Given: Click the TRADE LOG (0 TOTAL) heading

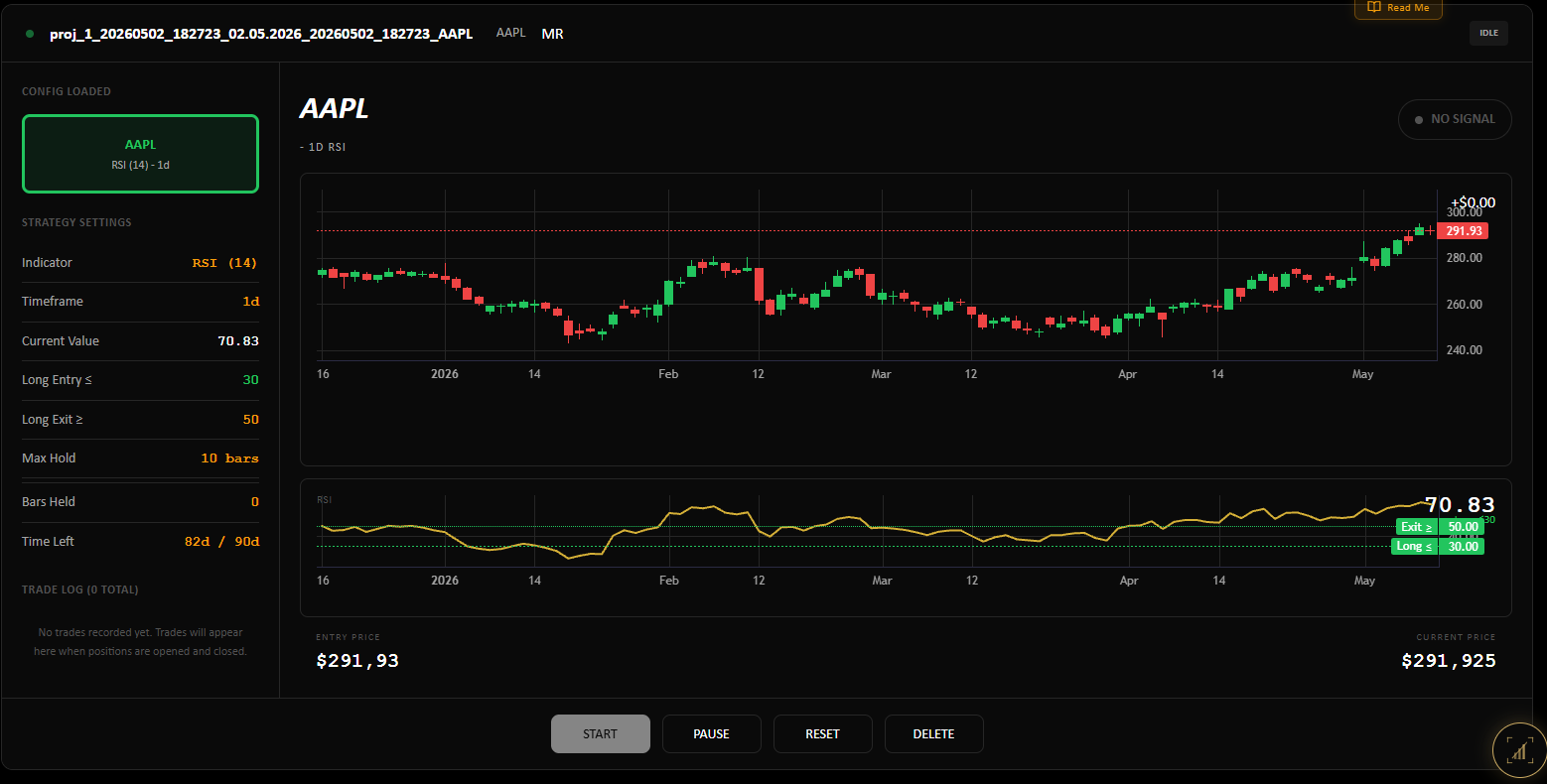Looking at the screenshot, I should pyautogui.click(x=80, y=589).
